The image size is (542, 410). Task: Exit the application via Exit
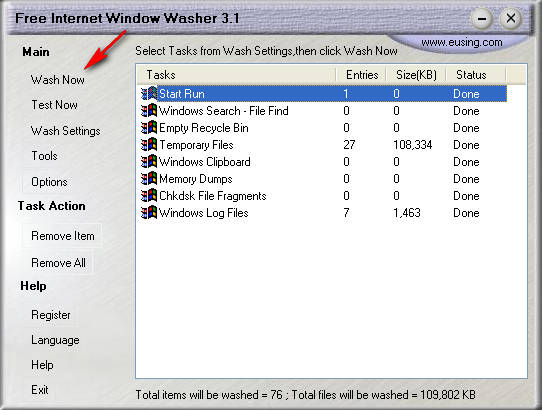[40, 390]
